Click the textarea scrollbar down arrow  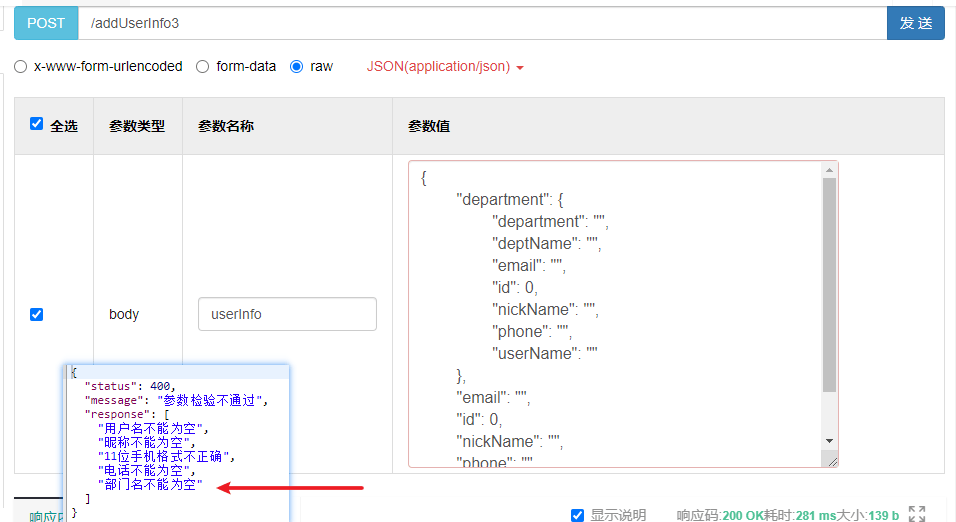[x=829, y=440]
